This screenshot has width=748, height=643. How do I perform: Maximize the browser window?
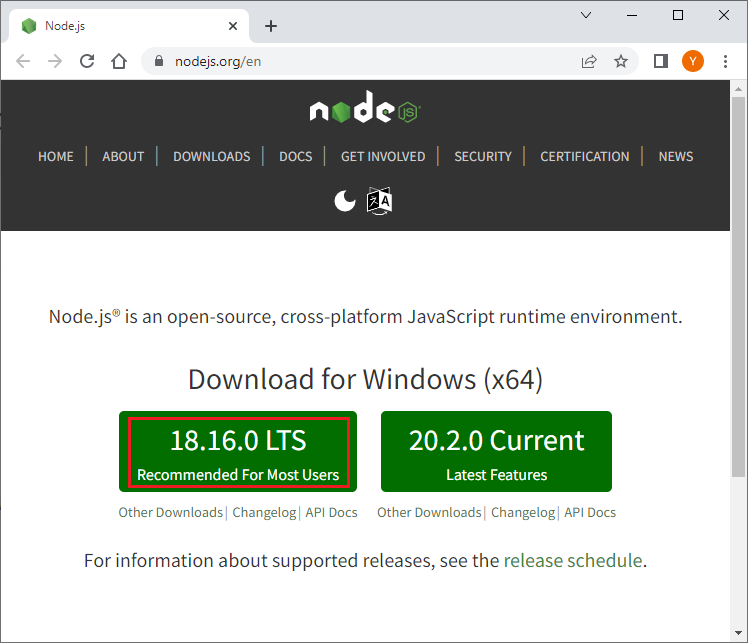(x=677, y=15)
